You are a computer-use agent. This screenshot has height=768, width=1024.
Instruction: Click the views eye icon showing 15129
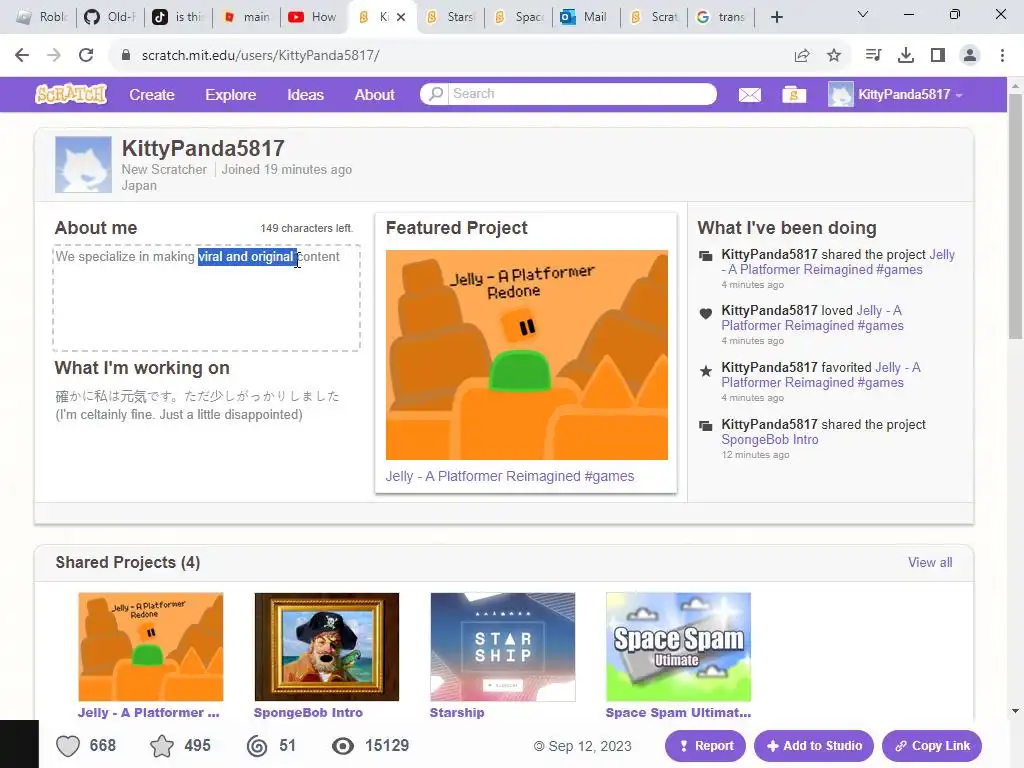click(x=343, y=746)
